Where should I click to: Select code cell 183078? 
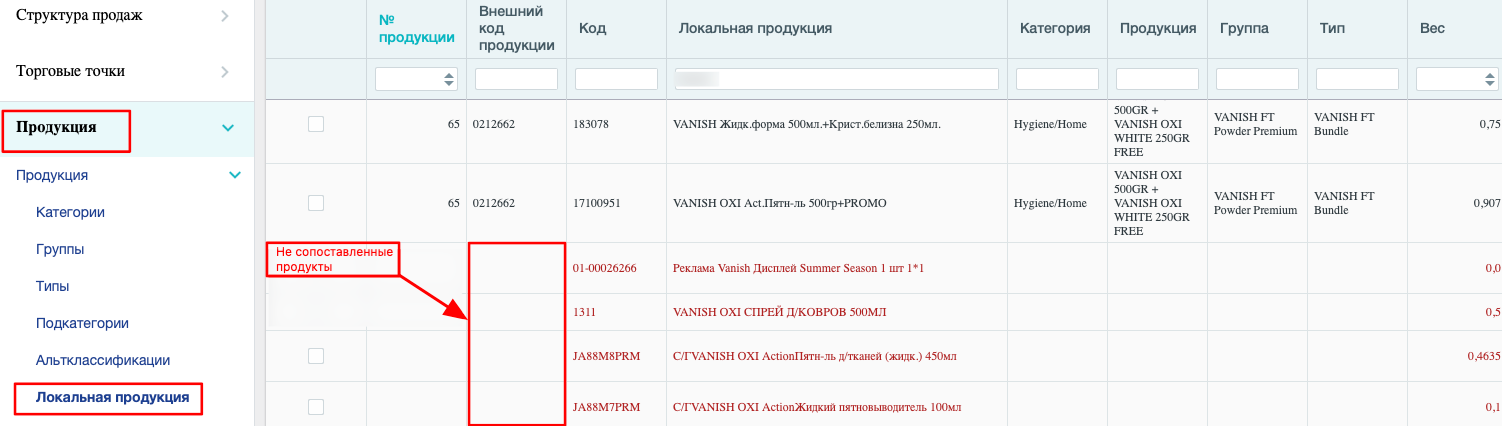click(x=591, y=124)
